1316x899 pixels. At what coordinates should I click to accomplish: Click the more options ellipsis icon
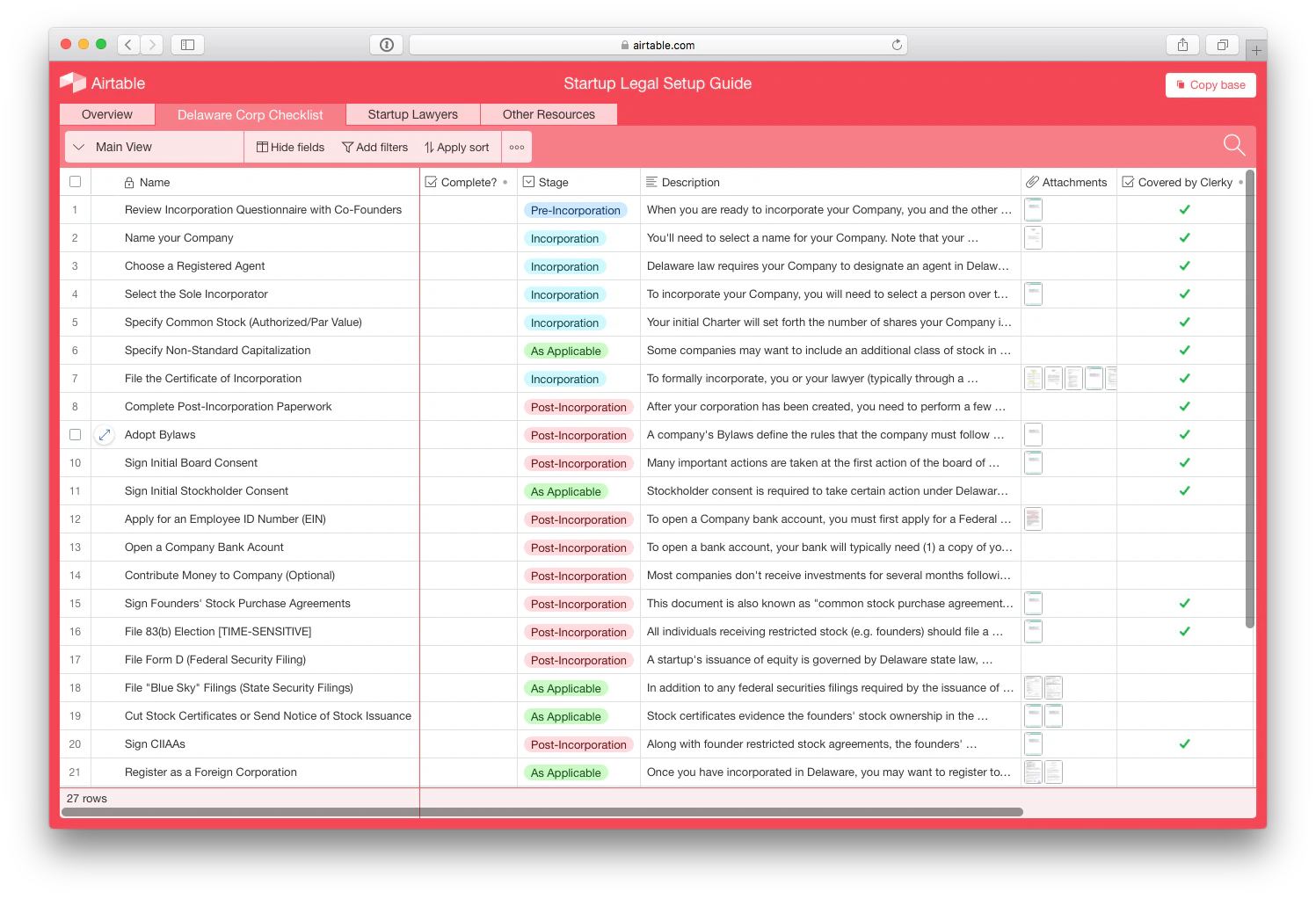point(517,147)
